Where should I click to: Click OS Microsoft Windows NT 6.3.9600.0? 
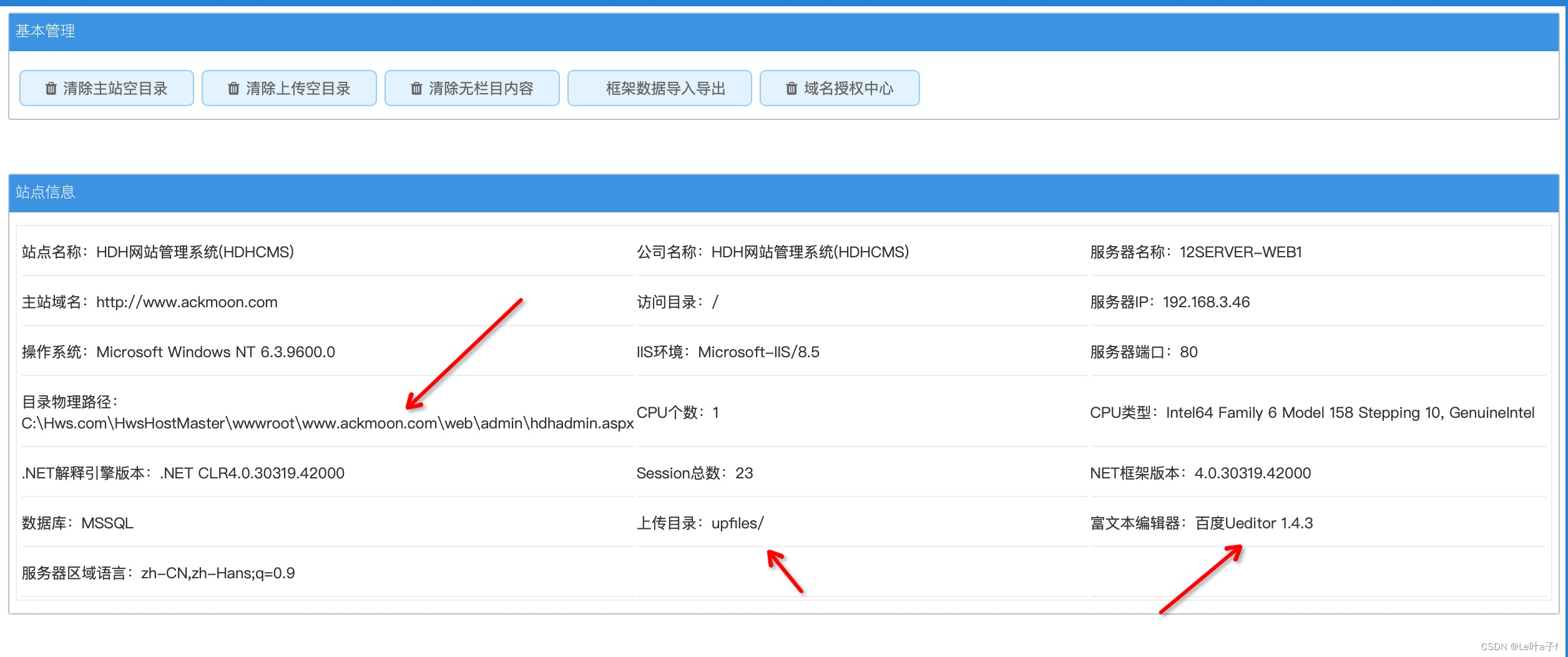click(215, 352)
